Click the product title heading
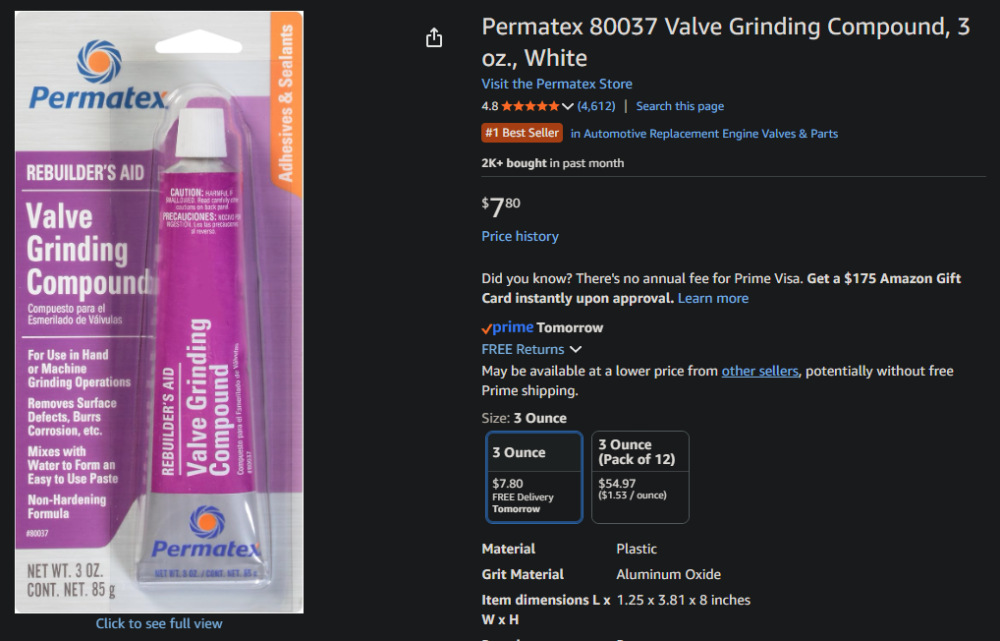 tap(725, 42)
